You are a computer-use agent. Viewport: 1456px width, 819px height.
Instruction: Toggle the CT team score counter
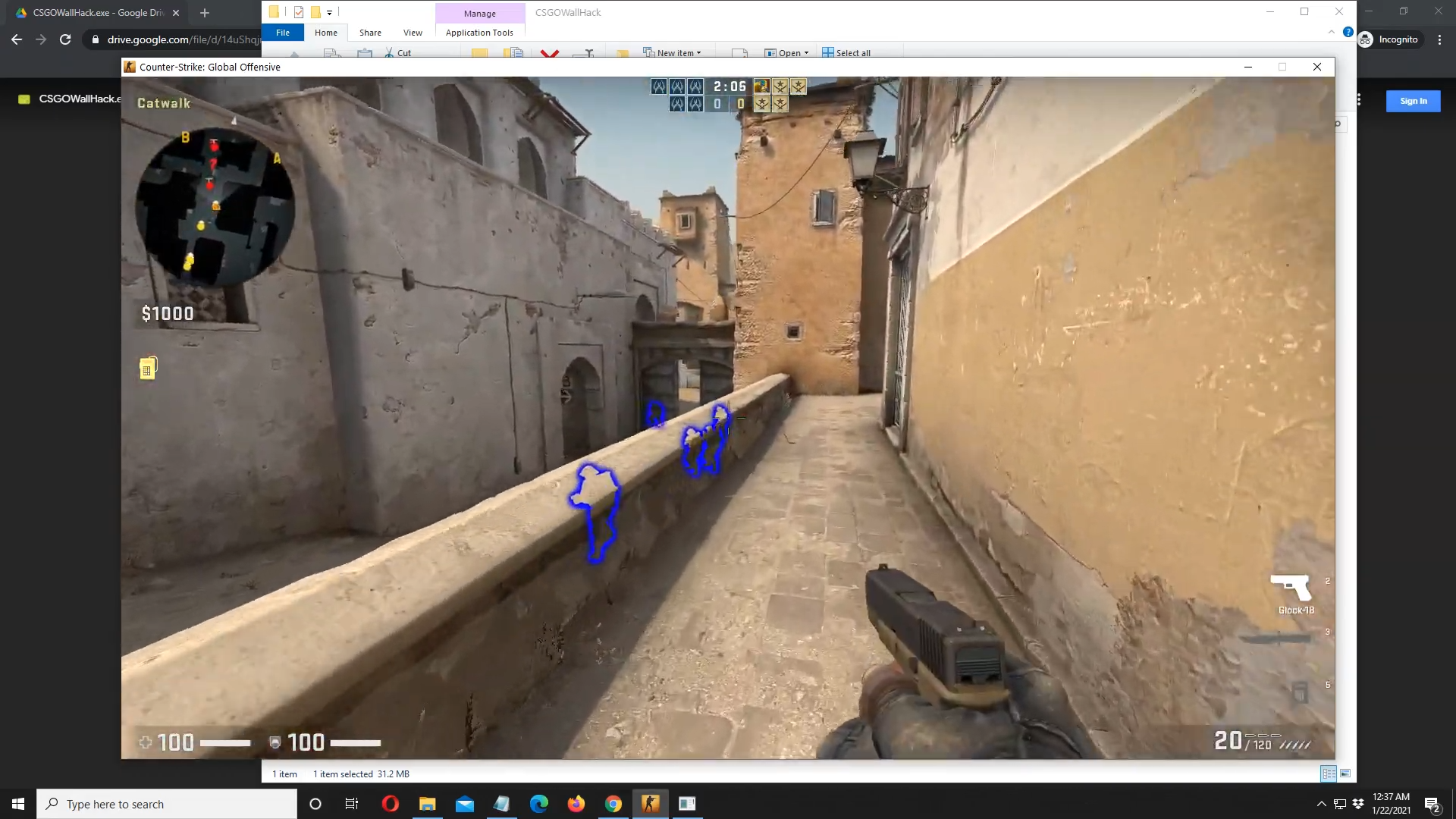click(x=718, y=104)
